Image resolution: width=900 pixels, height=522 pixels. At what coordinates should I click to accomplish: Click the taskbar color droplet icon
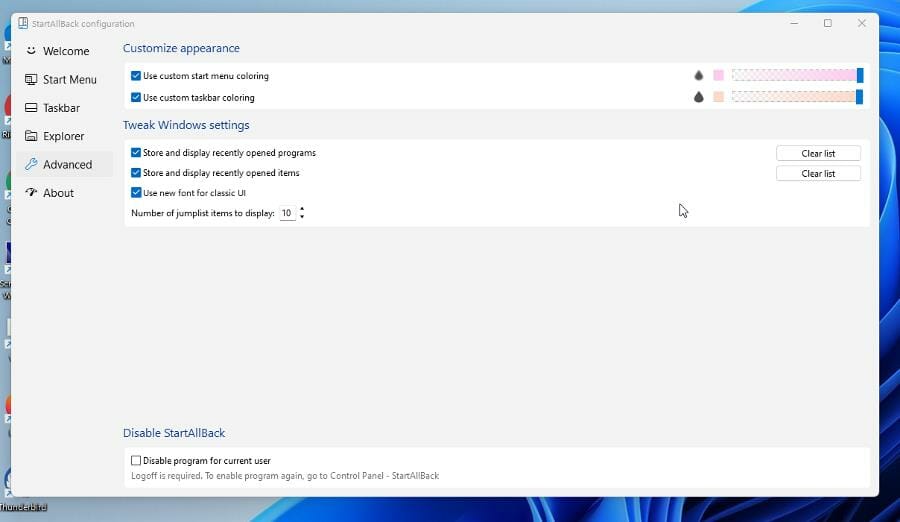(x=699, y=97)
